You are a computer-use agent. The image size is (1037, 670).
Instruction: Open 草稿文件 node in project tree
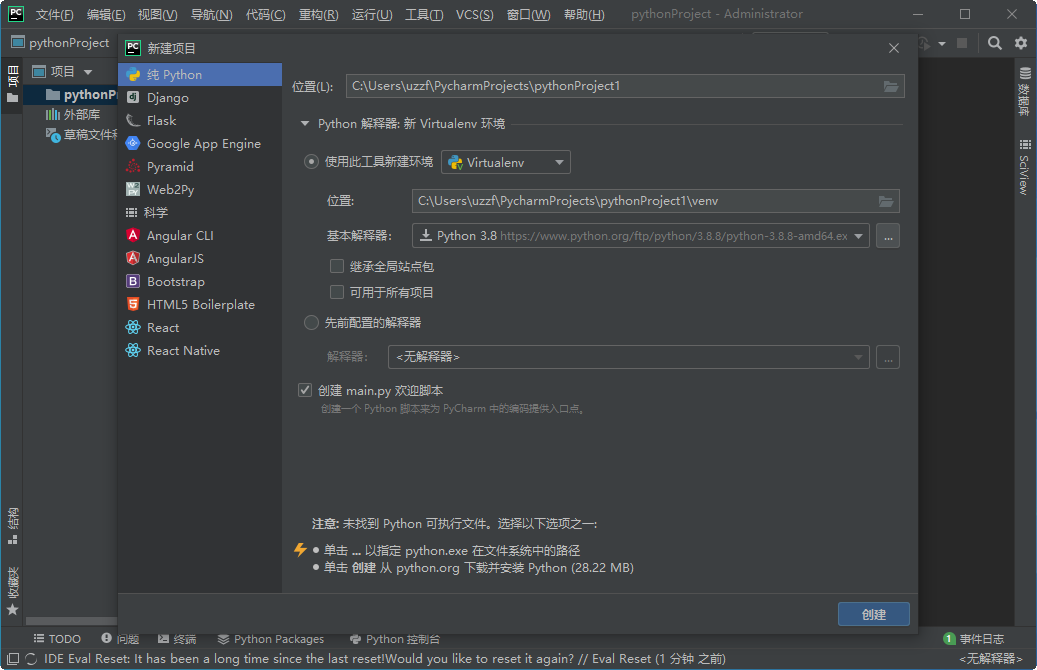(81, 135)
